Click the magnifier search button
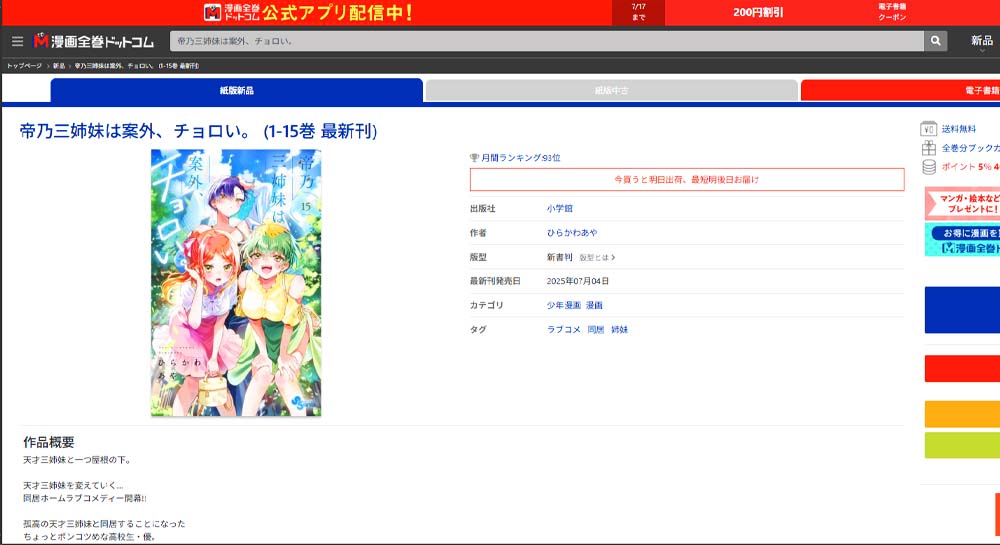Viewport: 1000px width, 545px height. (935, 41)
